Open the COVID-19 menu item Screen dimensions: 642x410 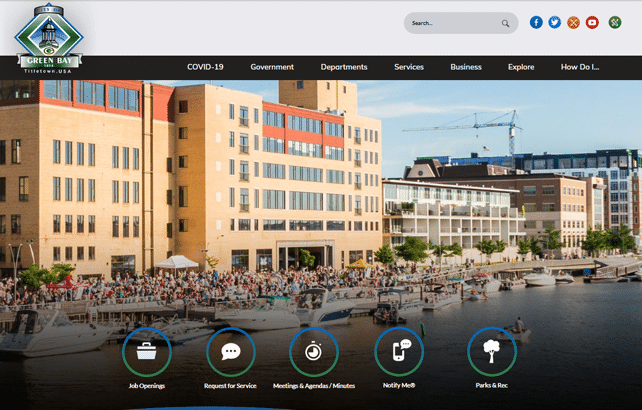[x=205, y=67]
